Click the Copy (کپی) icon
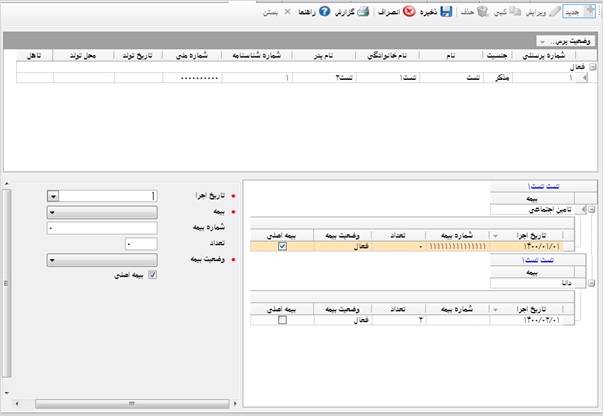 point(515,12)
